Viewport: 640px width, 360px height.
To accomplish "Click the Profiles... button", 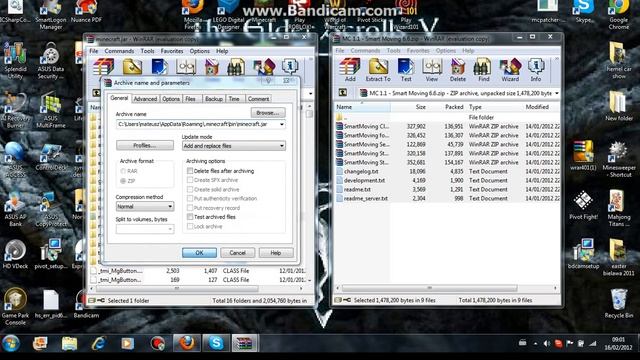I will (x=144, y=145).
